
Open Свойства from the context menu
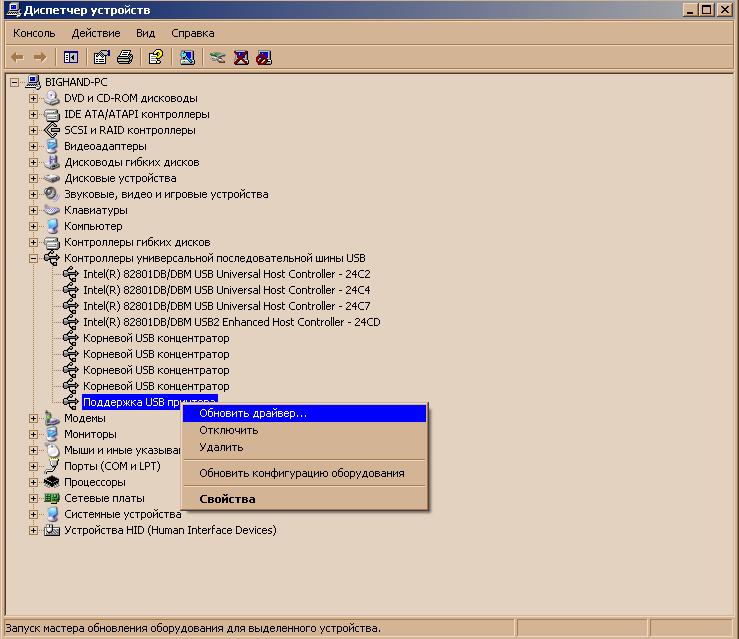[x=227, y=499]
